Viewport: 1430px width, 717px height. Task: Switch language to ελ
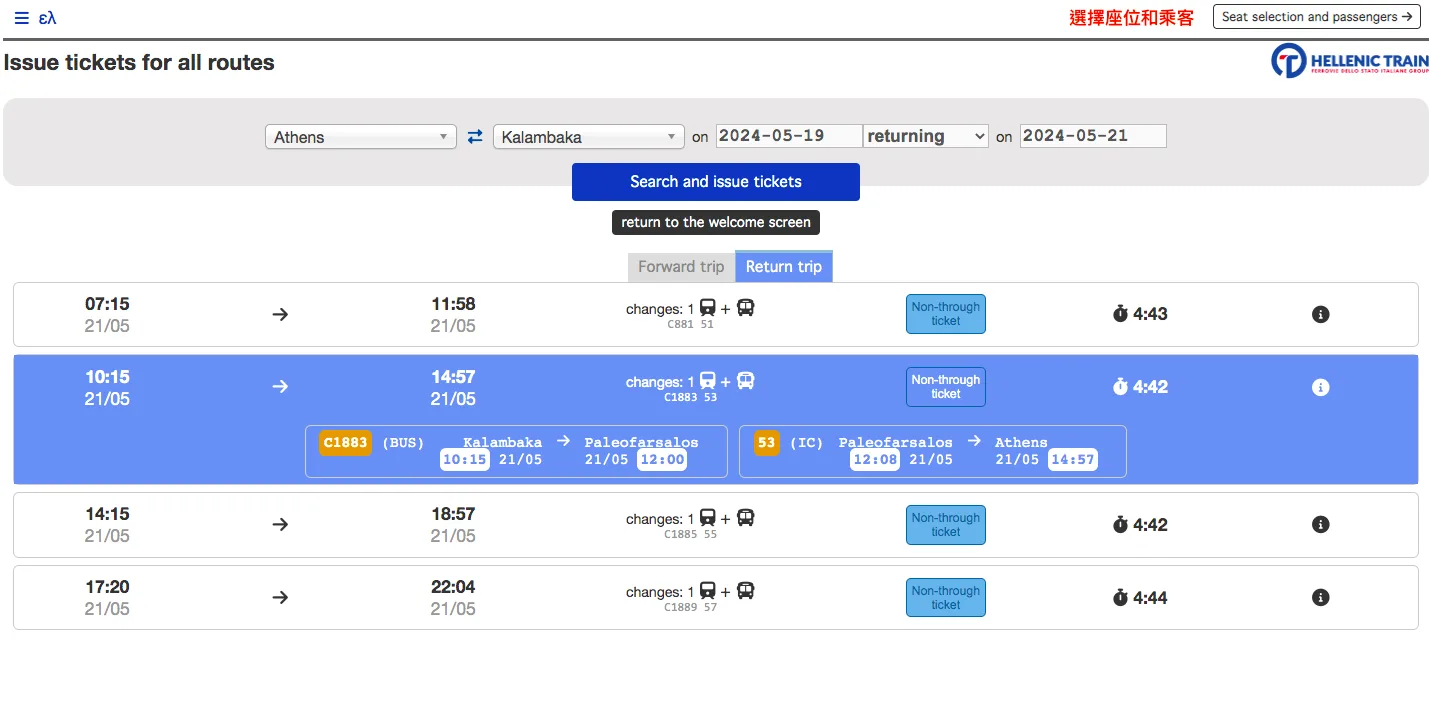pos(47,17)
